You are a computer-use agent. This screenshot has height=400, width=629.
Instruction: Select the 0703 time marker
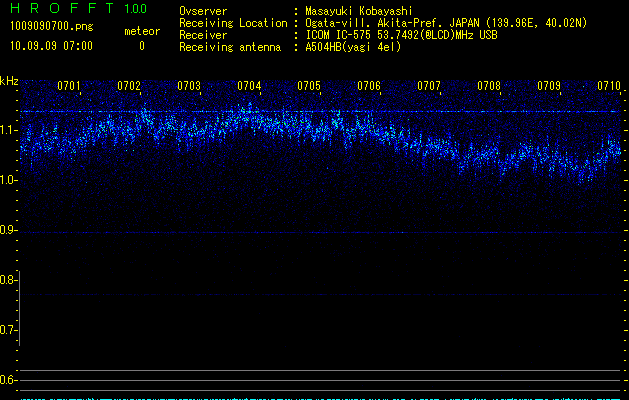pos(189,86)
